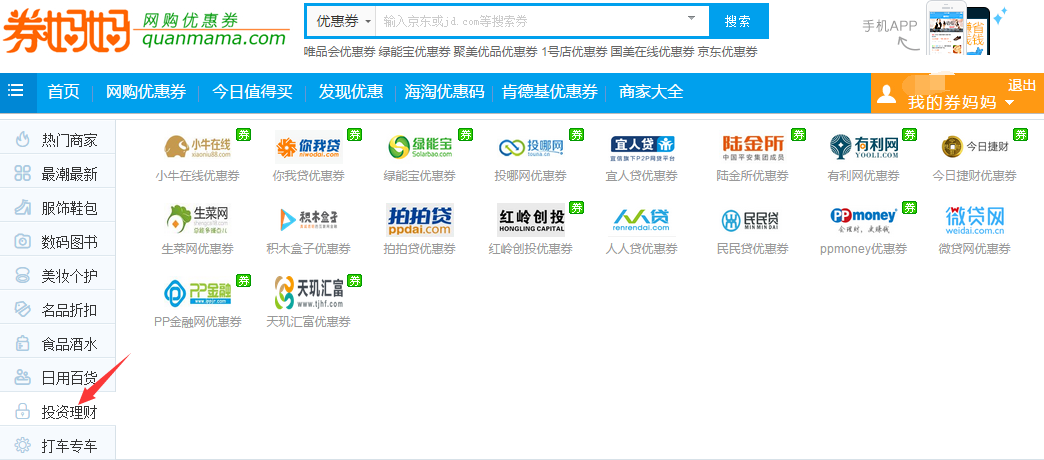Open the 唯品会优惠券 hot search link
This screenshot has height=460, width=1044.
340,51
